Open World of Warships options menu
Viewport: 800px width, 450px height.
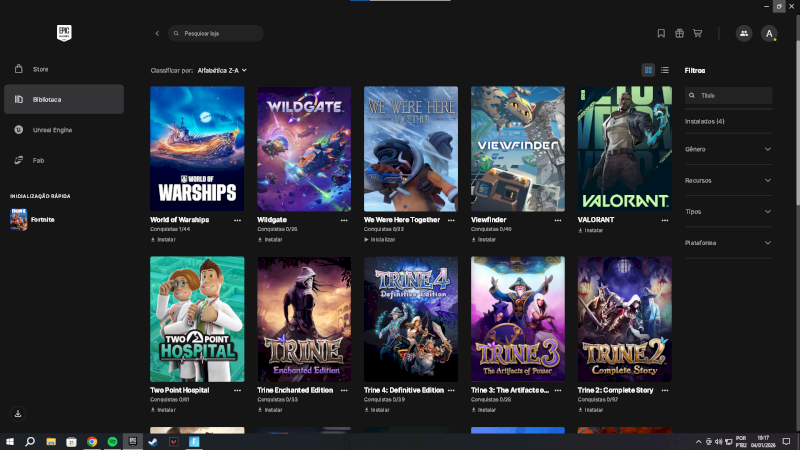(x=237, y=220)
